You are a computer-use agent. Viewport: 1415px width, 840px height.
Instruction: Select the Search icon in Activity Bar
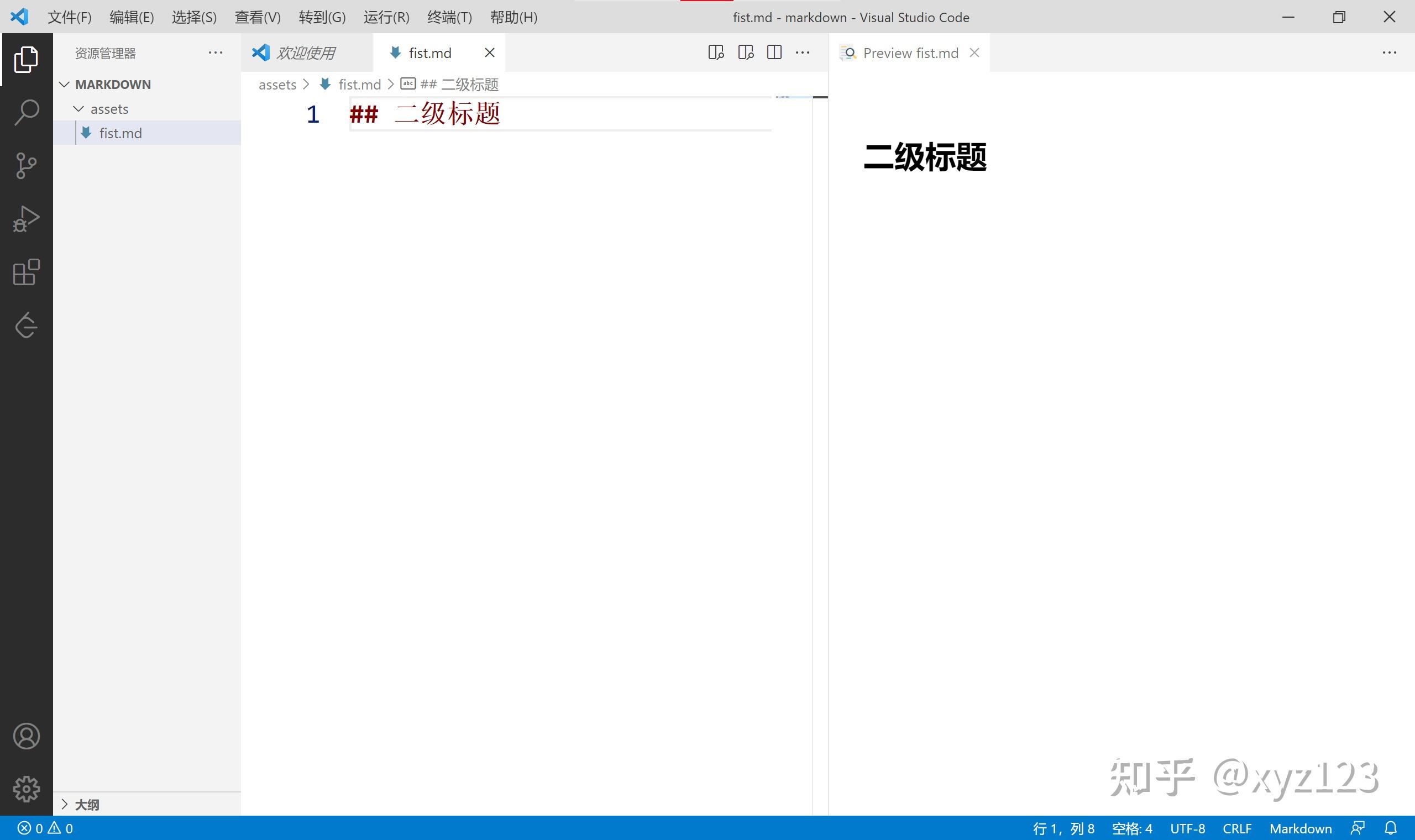(26, 112)
